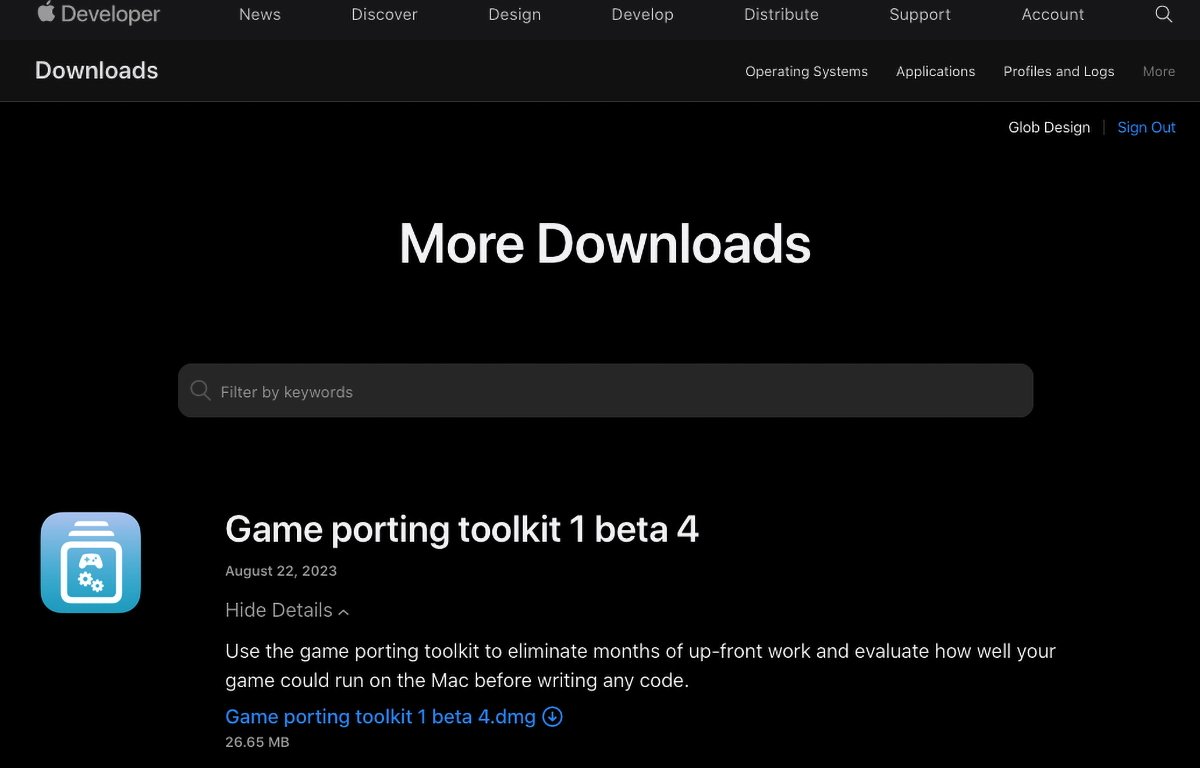Open the Account menu
Viewport: 1200px width, 768px height.
coord(1052,14)
